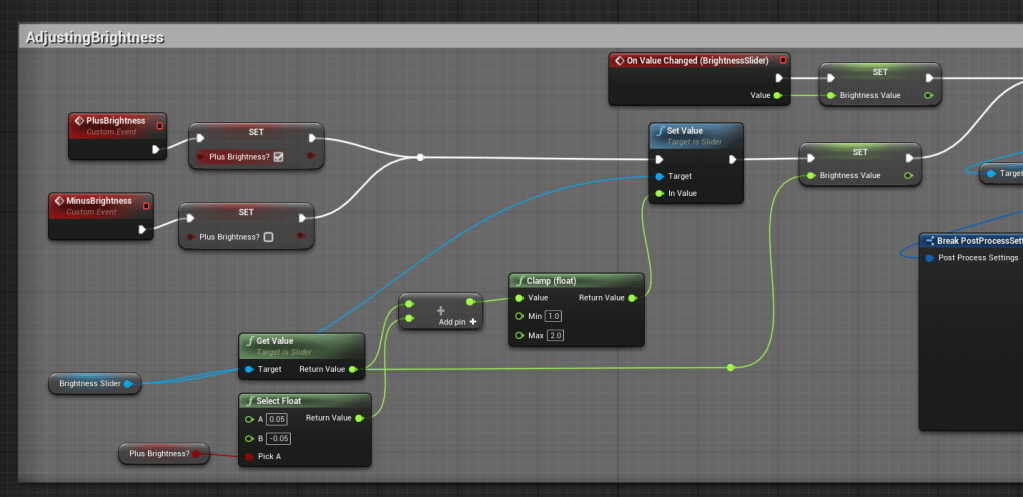Uncheck Plus Brightness? in the PlusBrightness SET node
This screenshot has width=1023, height=497.
(278, 156)
